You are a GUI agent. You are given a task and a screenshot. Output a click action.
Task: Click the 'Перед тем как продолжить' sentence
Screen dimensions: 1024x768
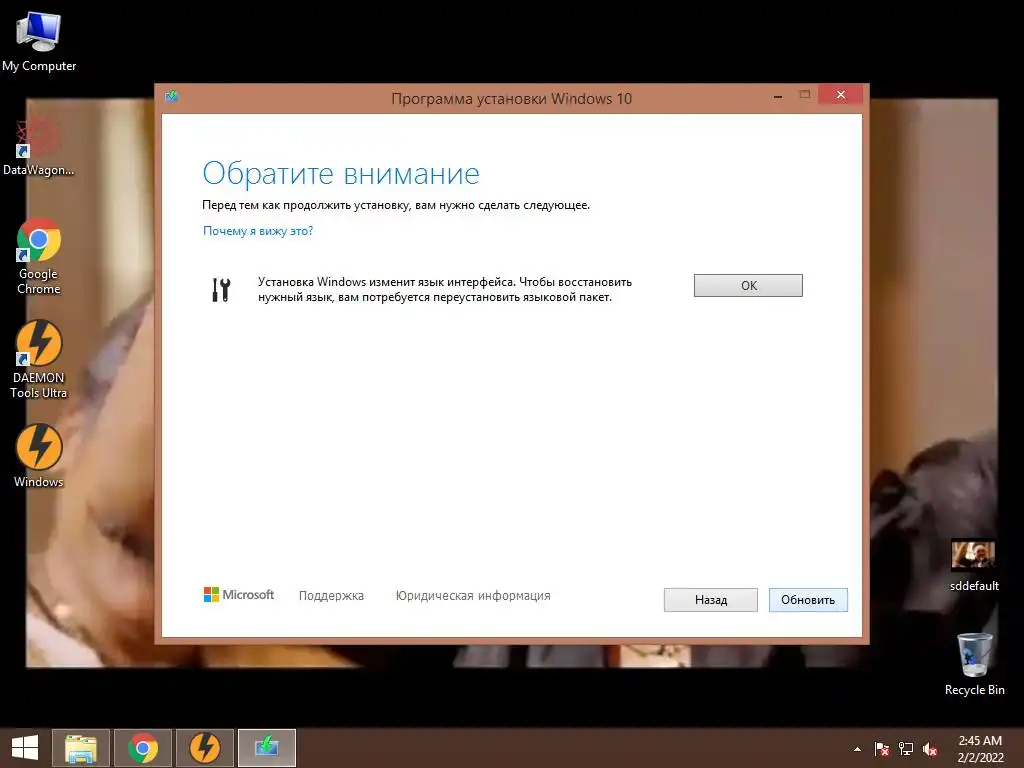click(396, 205)
